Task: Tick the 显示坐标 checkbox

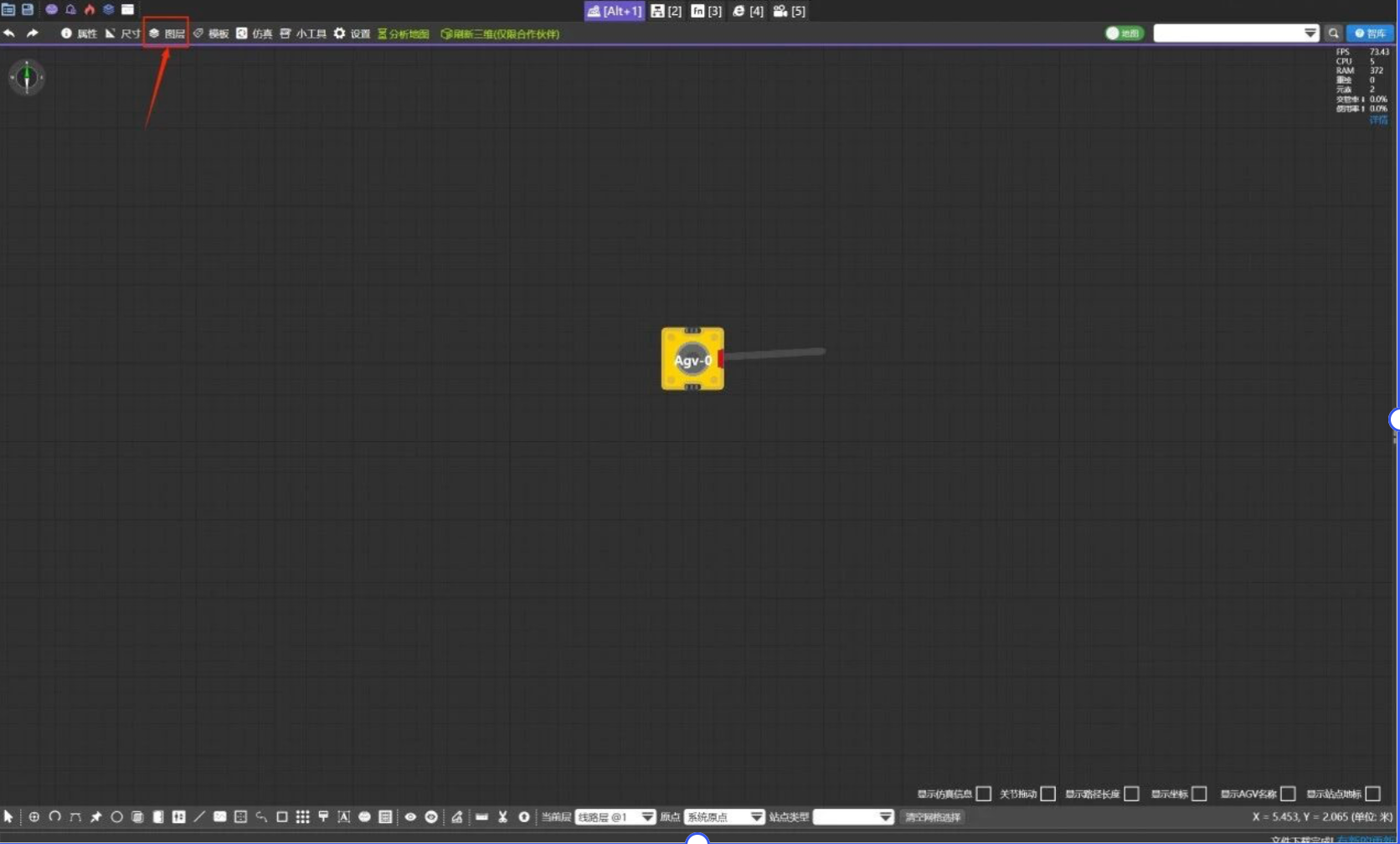Action: point(1199,794)
